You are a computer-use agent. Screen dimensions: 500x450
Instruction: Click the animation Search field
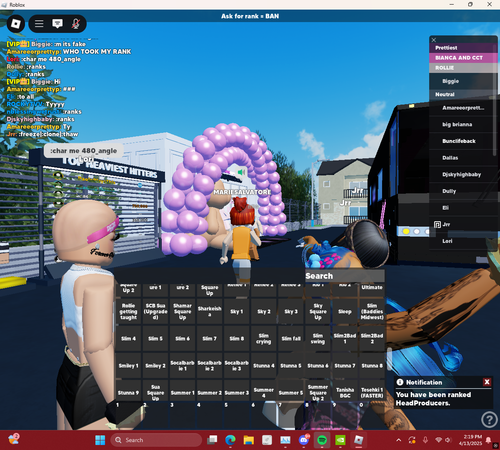tap(344, 276)
